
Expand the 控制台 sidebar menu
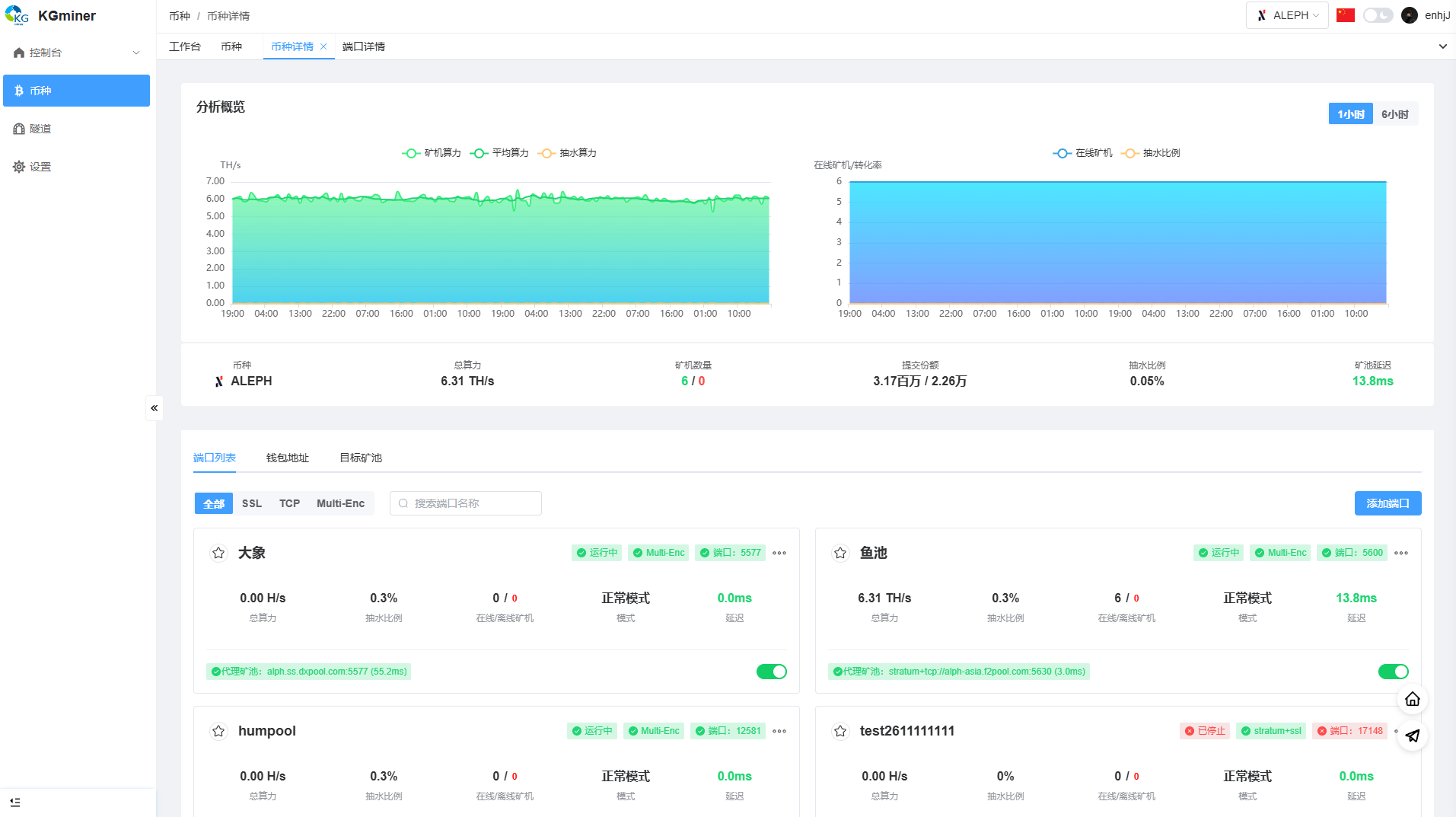click(x=76, y=53)
